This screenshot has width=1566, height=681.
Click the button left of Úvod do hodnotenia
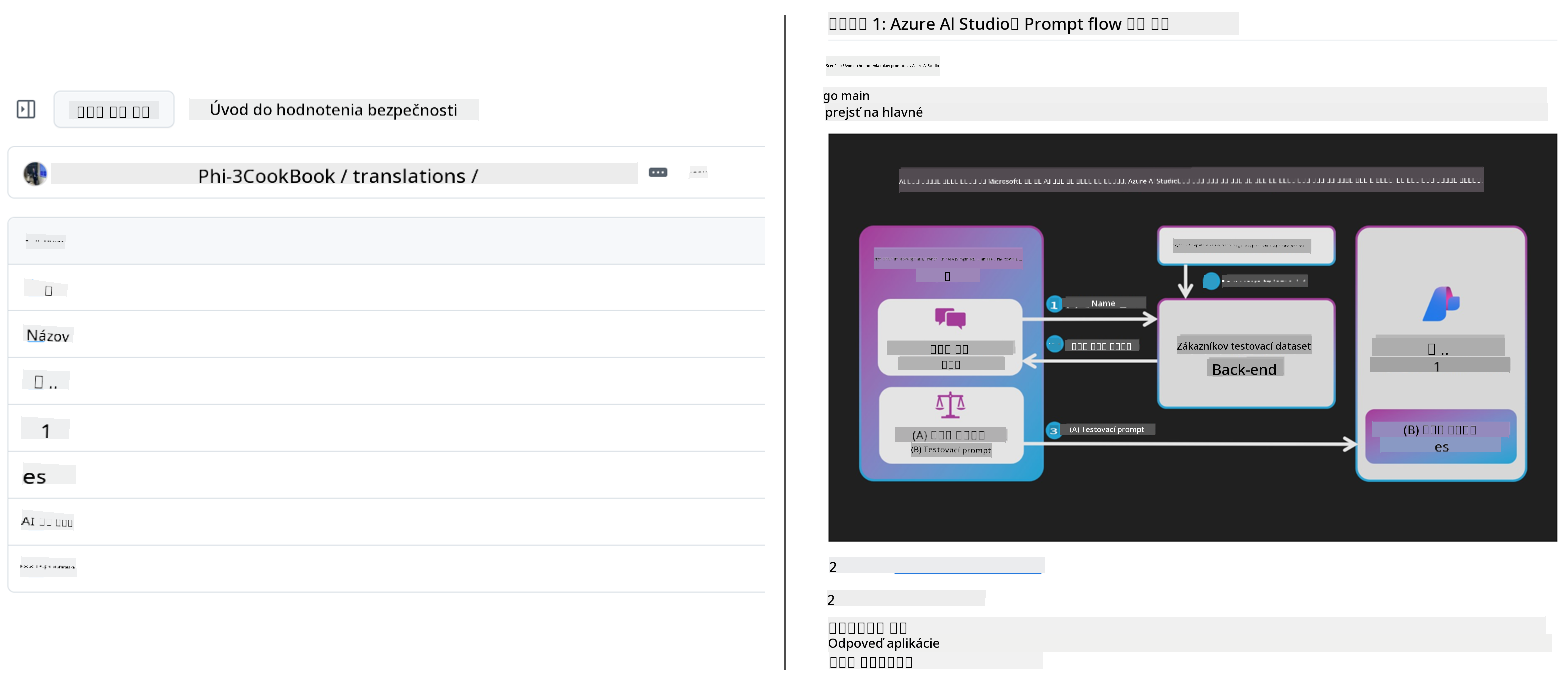coord(114,110)
